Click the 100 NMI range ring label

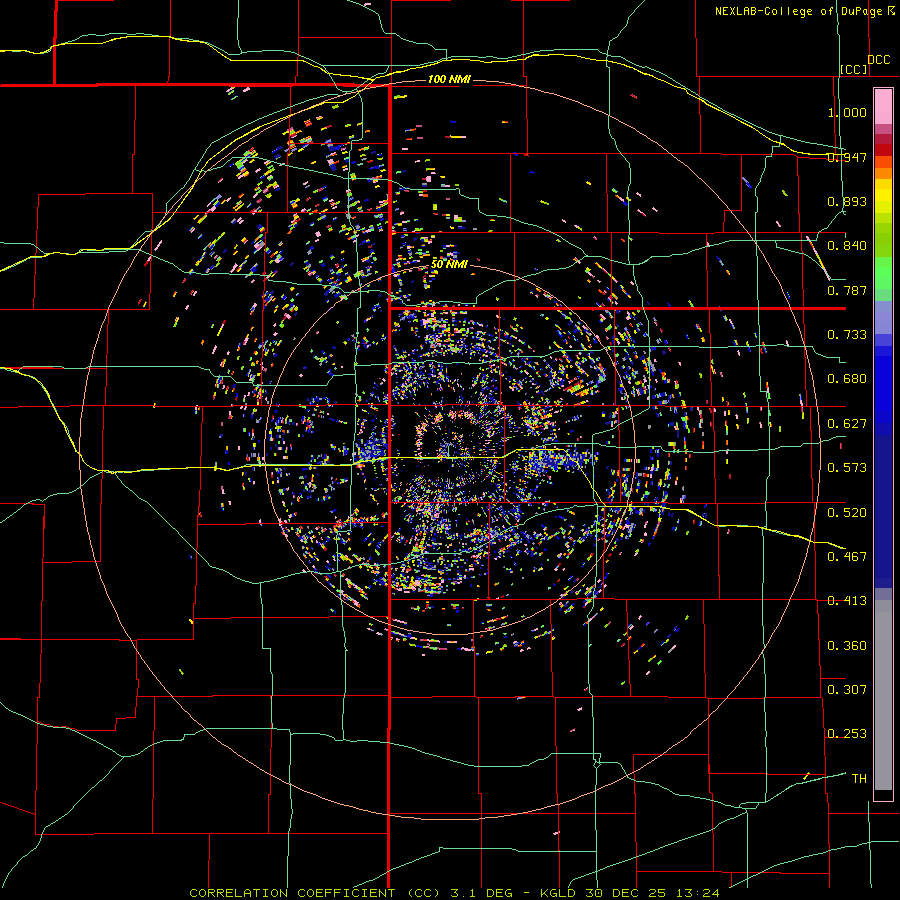tap(449, 79)
